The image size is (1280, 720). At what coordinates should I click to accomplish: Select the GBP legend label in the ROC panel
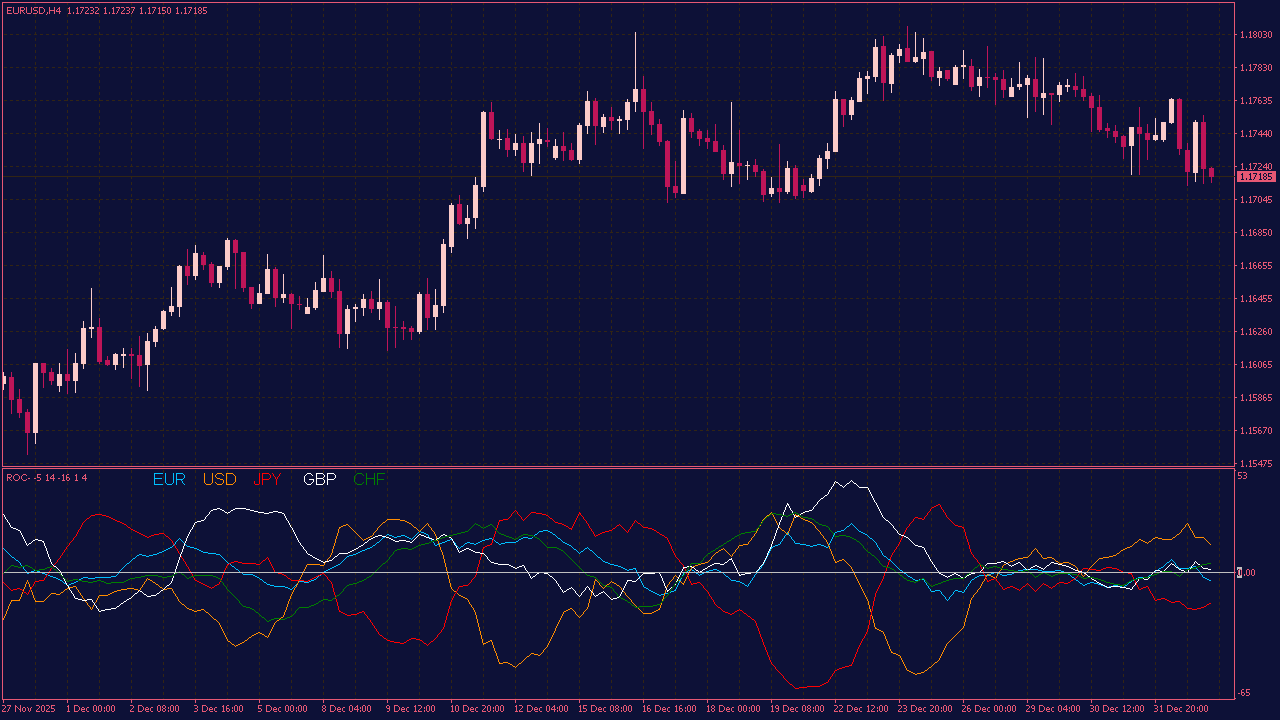tap(319, 480)
